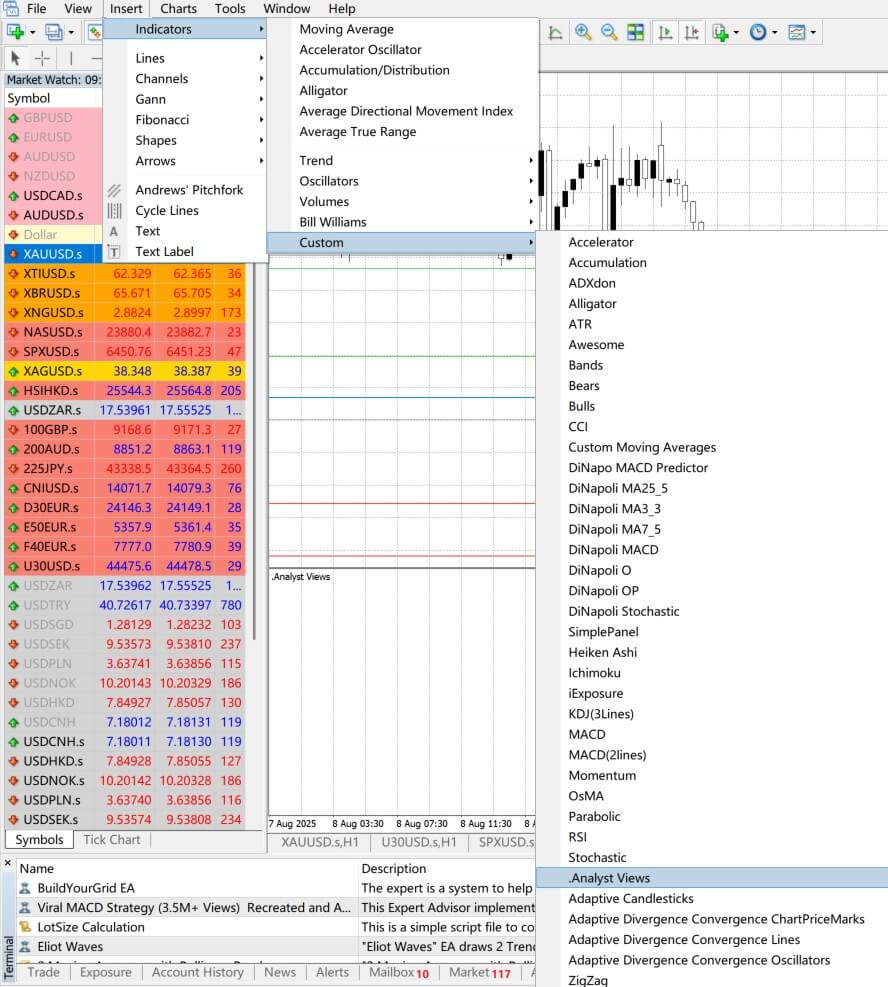Image resolution: width=888 pixels, height=987 pixels.
Task: Click the Description column header
Action: click(447, 869)
